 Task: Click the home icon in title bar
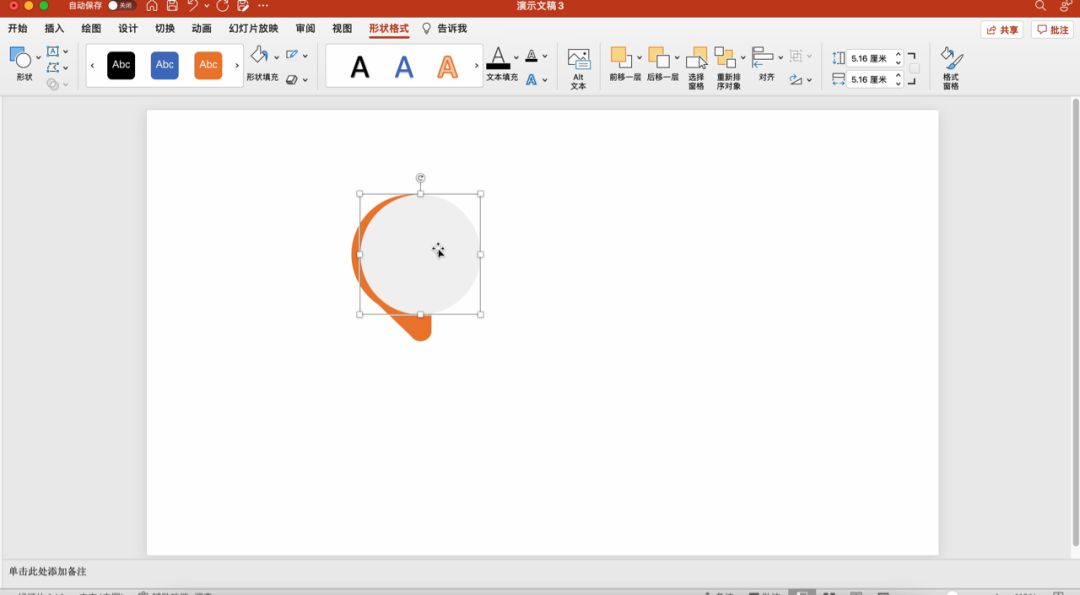click(152, 6)
